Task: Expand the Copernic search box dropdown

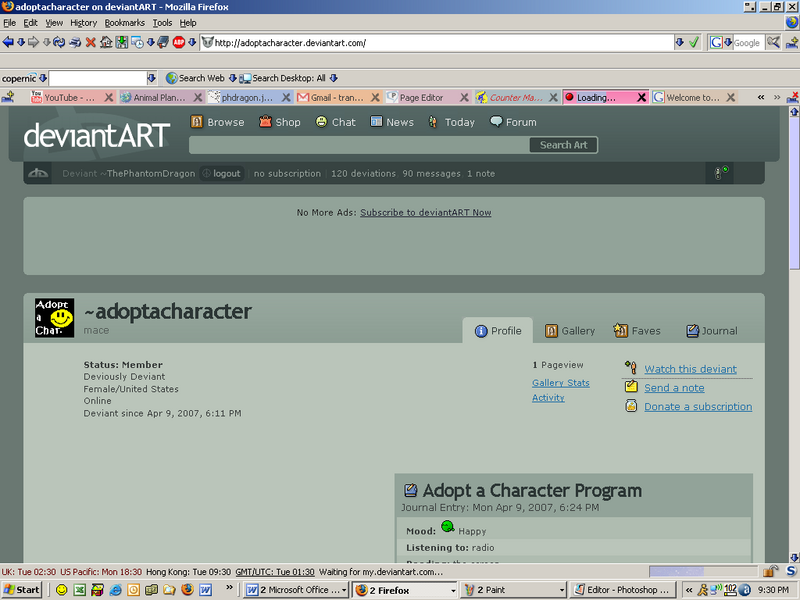Action: (152, 78)
